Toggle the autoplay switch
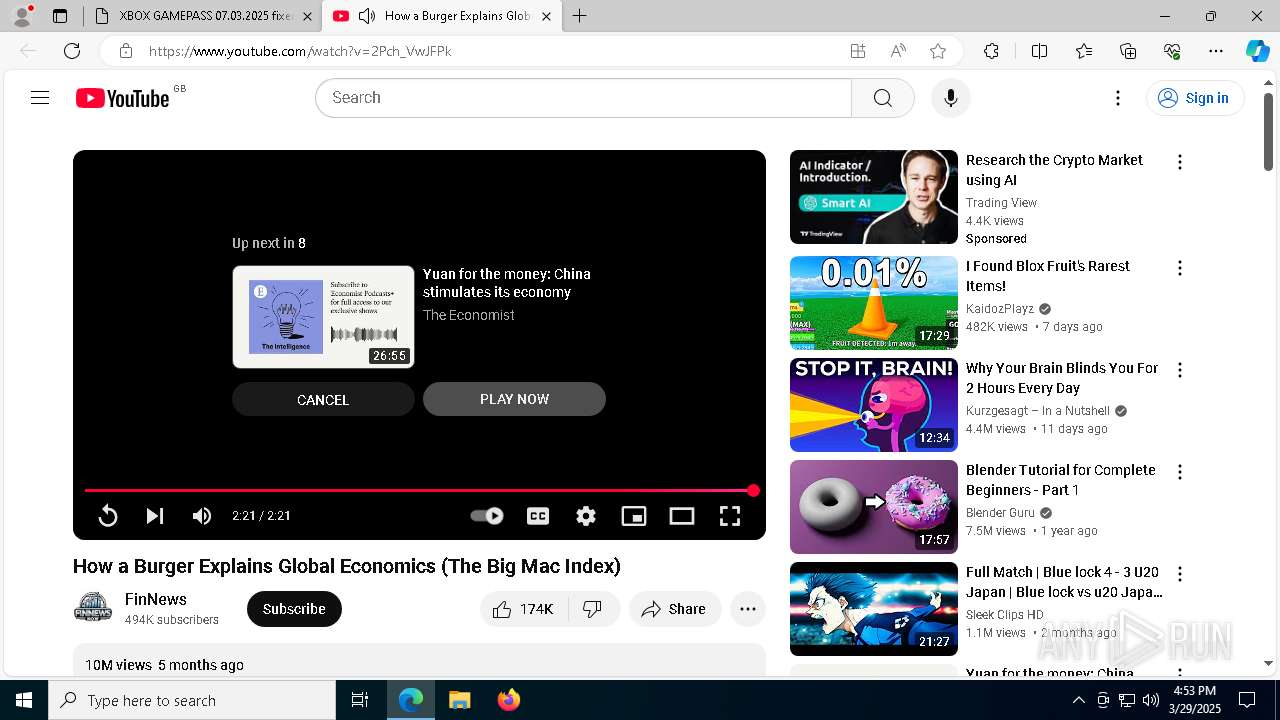 (487, 516)
